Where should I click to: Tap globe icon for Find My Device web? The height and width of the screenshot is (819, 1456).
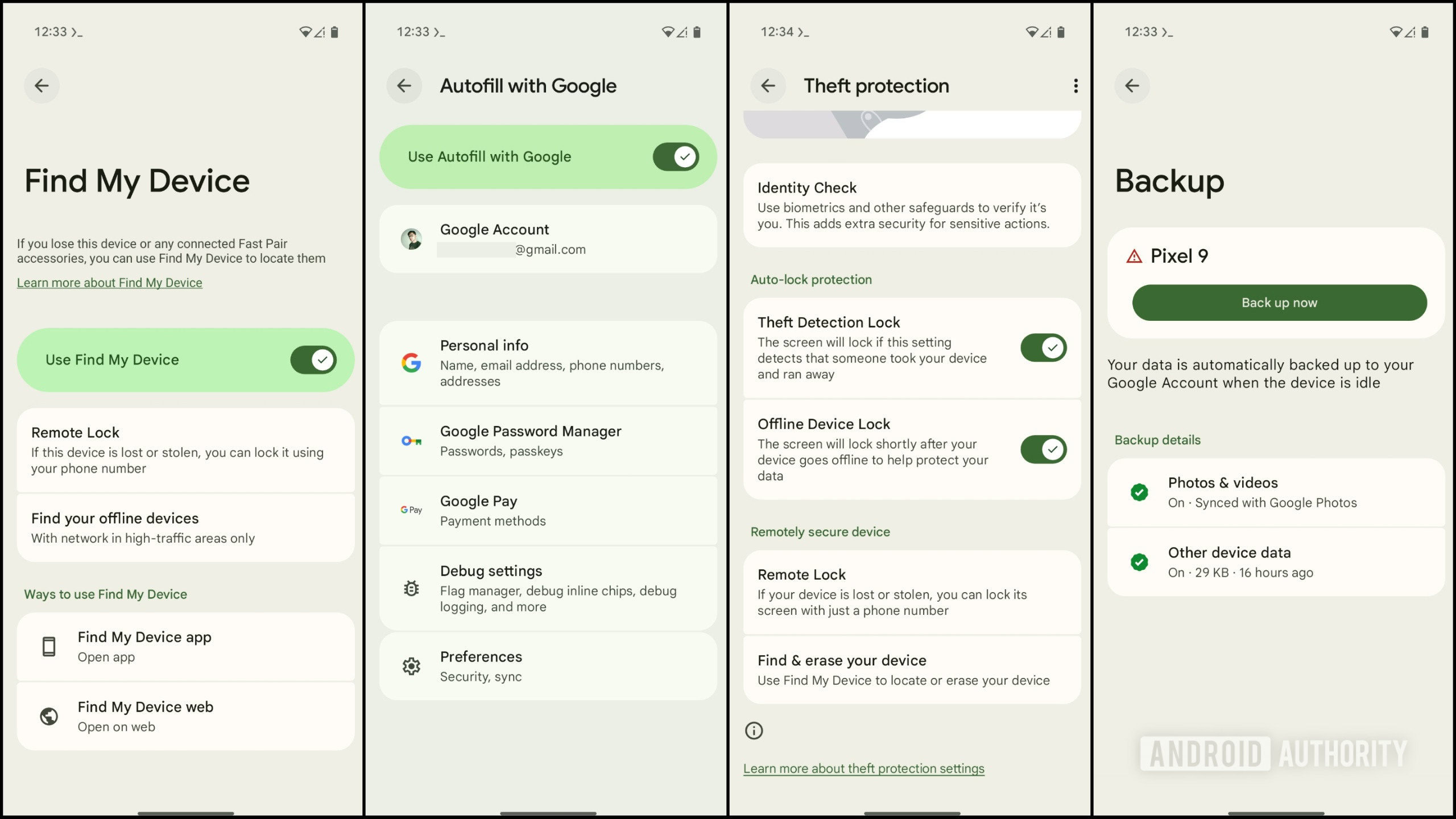coord(49,716)
